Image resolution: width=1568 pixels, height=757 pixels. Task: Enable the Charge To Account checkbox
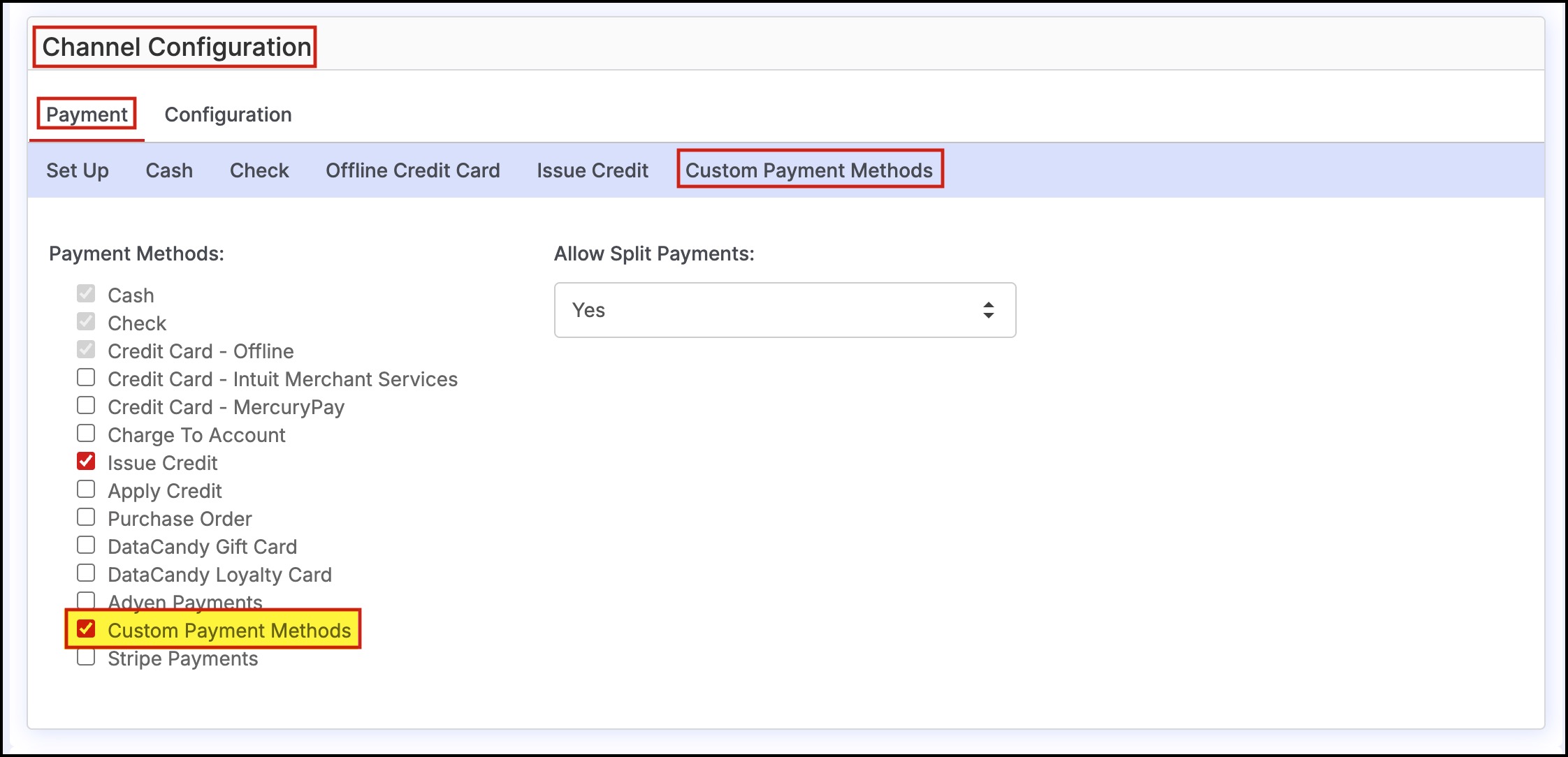coord(86,434)
